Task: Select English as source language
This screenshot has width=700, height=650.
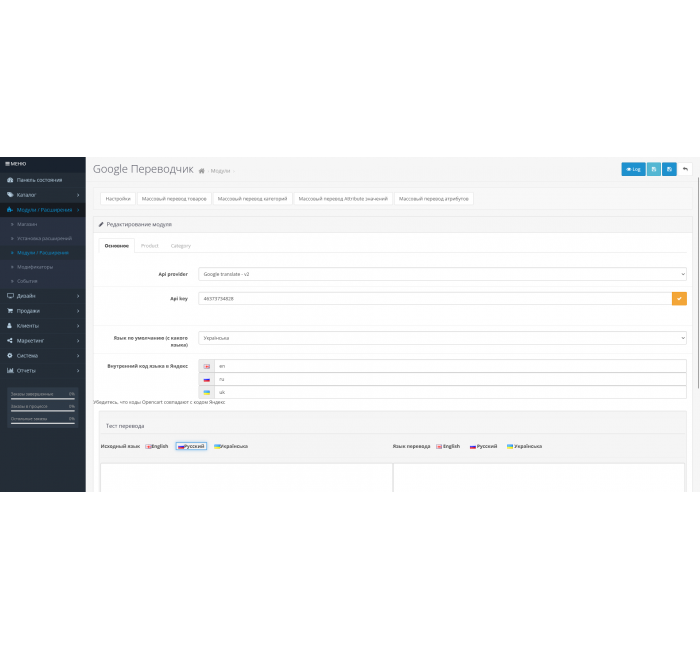Action: point(157,446)
